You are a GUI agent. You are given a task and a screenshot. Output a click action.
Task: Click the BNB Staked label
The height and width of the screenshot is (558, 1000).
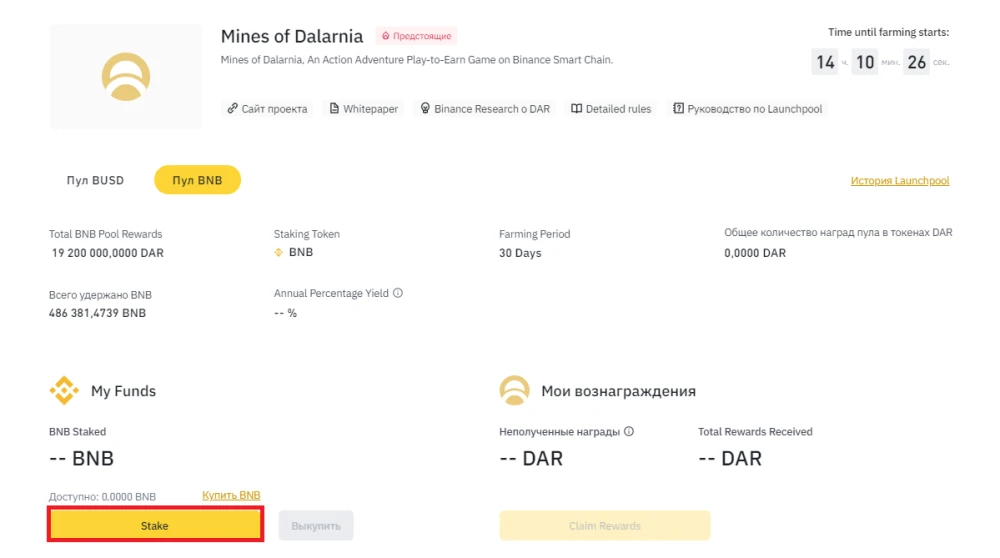click(78, 432)
